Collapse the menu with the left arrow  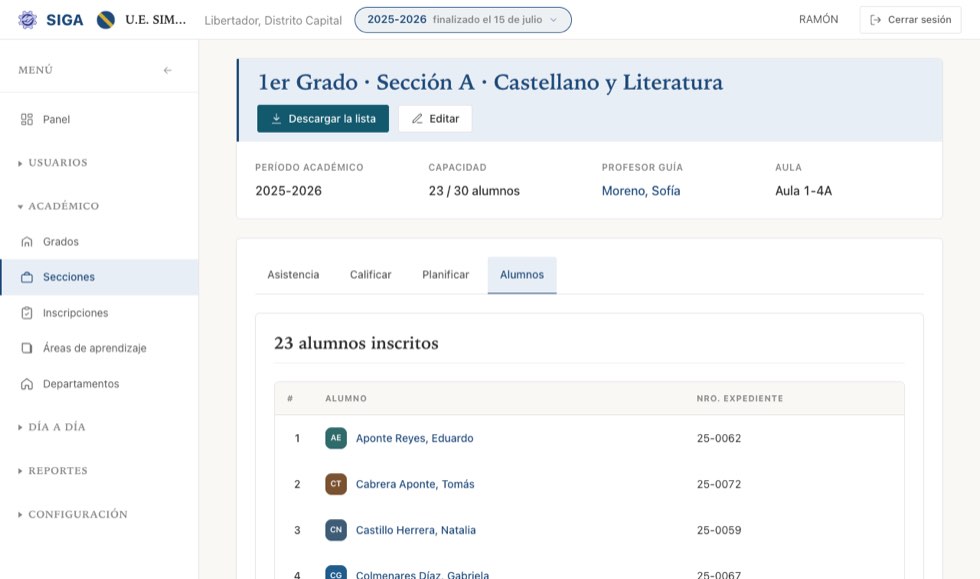168,70
